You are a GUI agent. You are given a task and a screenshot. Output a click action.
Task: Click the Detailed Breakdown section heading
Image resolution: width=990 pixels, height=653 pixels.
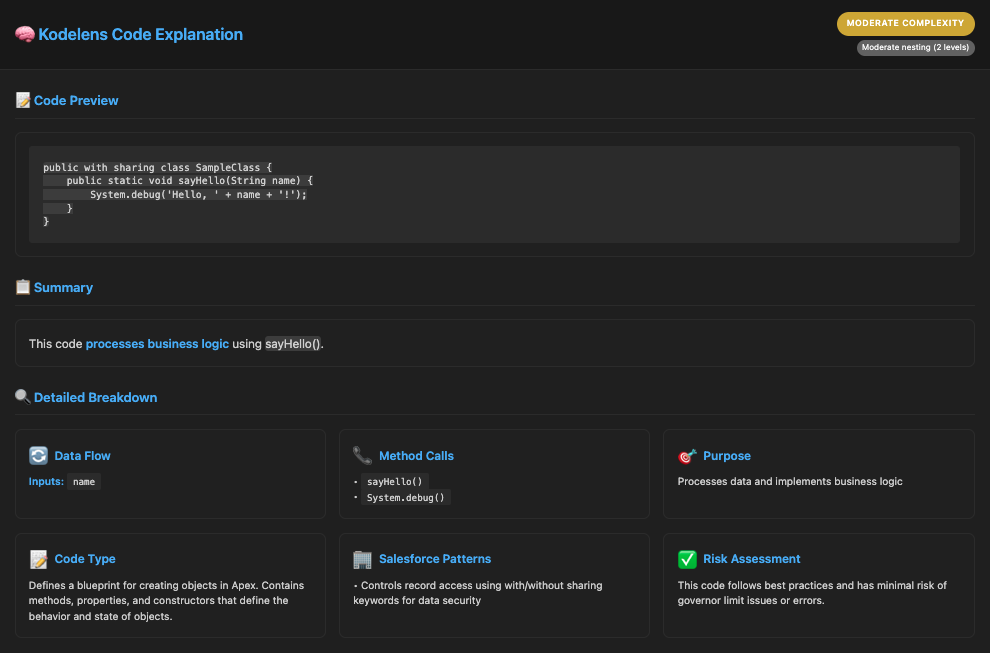pos(95,397)
